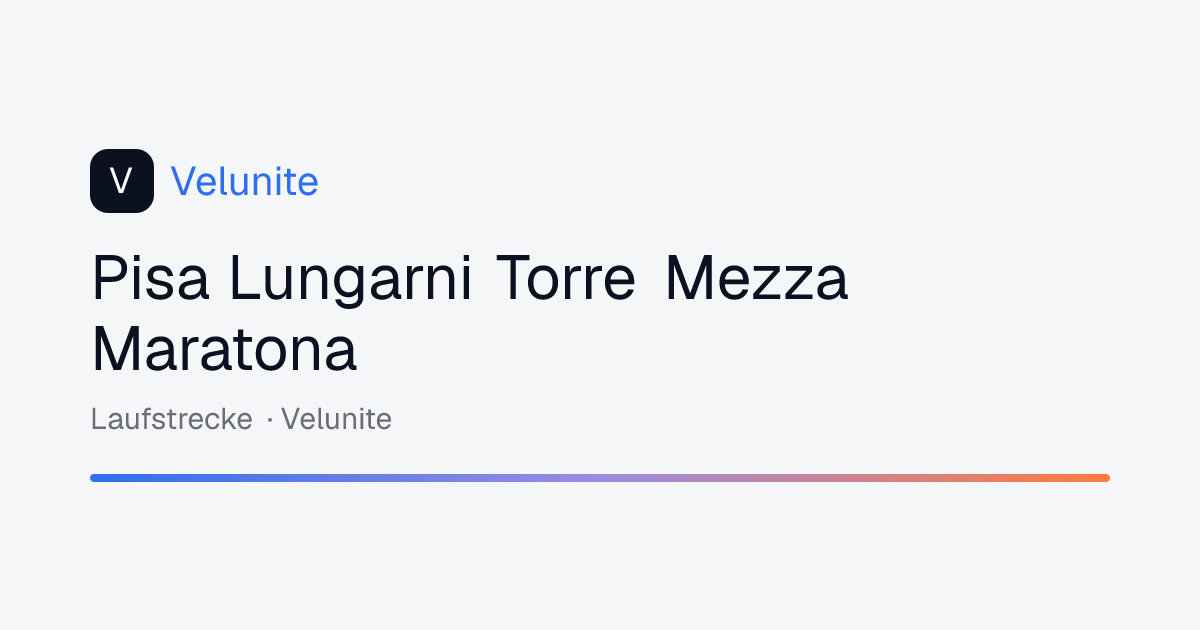Screen dimensions: 1200x630
Task: Click the gray Velunite text in subtitle
Action: coord(336,419)
